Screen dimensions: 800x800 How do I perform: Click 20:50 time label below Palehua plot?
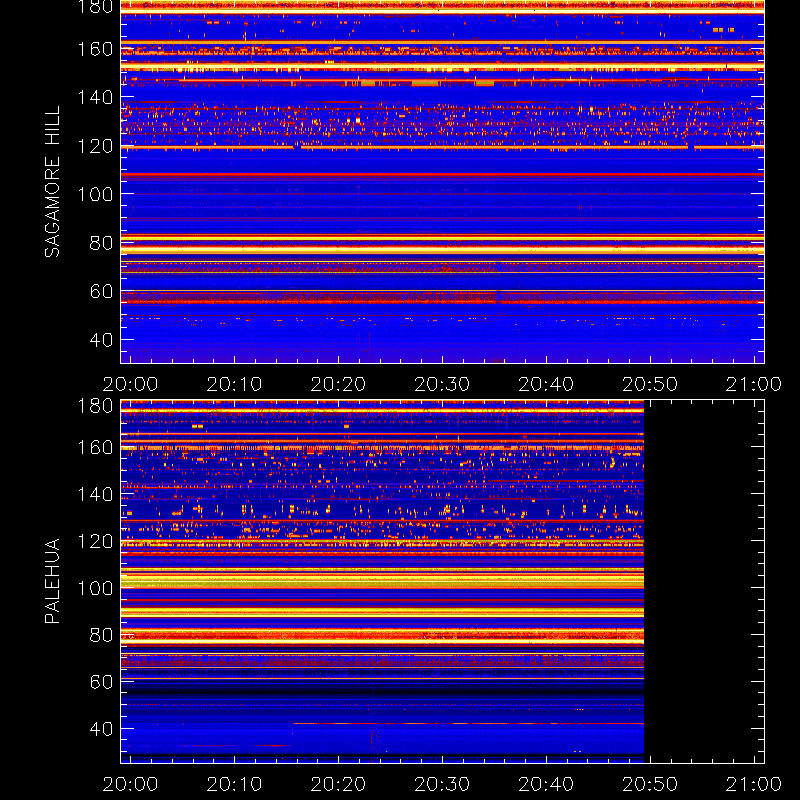click(650, 784)
